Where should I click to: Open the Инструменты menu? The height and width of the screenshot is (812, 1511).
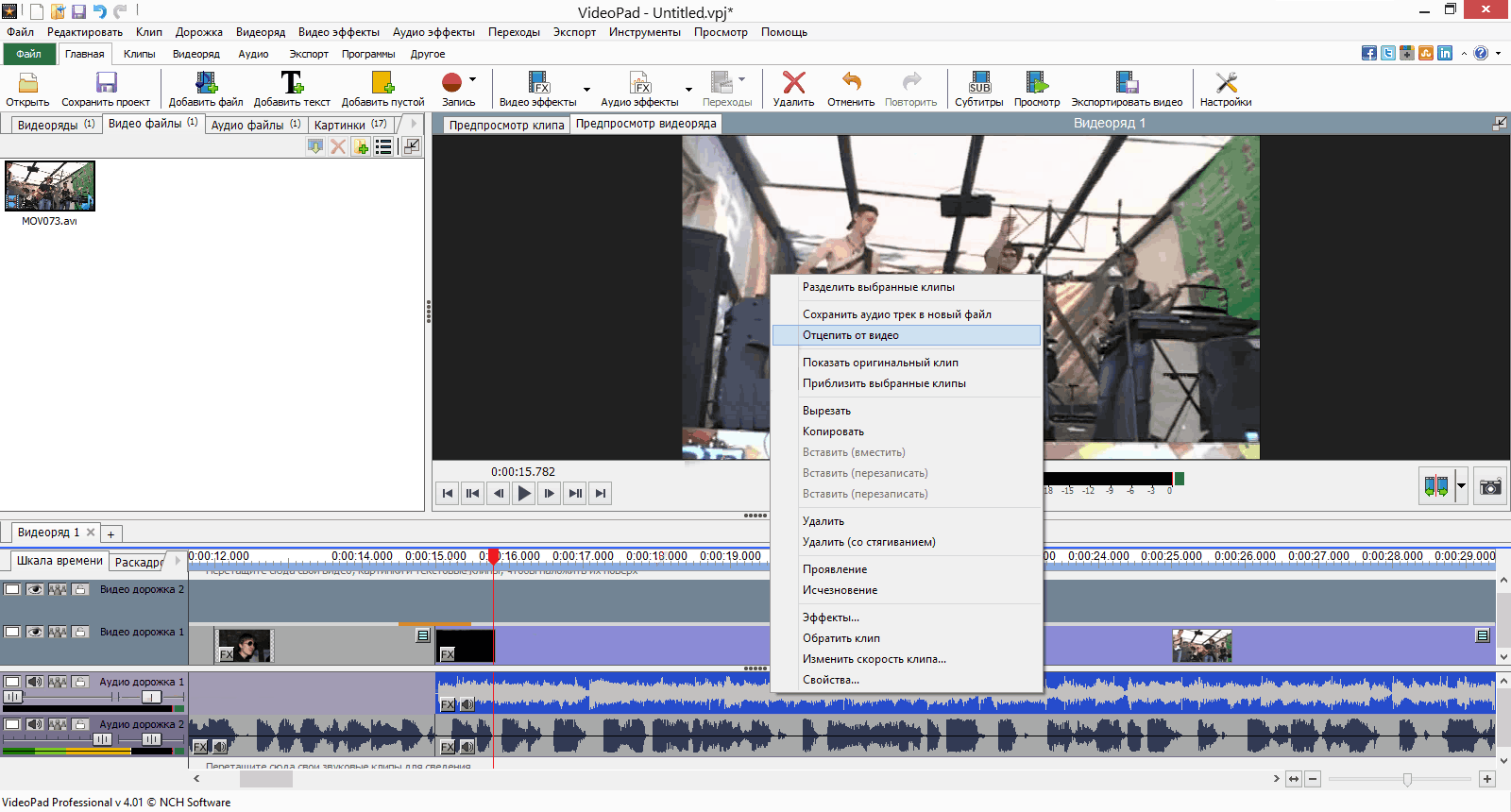(644, 32)
